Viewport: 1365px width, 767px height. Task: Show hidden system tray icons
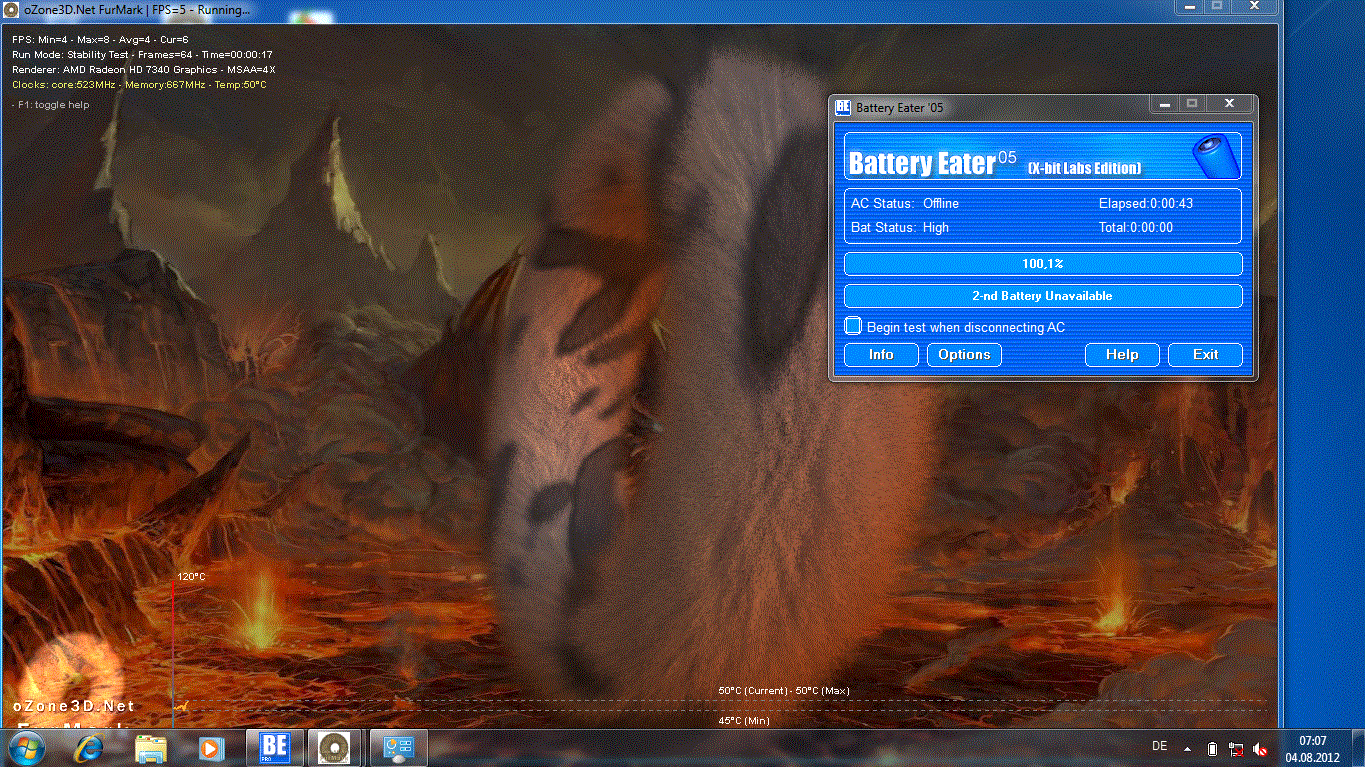pyautogui.click(x=1188, y=748)
